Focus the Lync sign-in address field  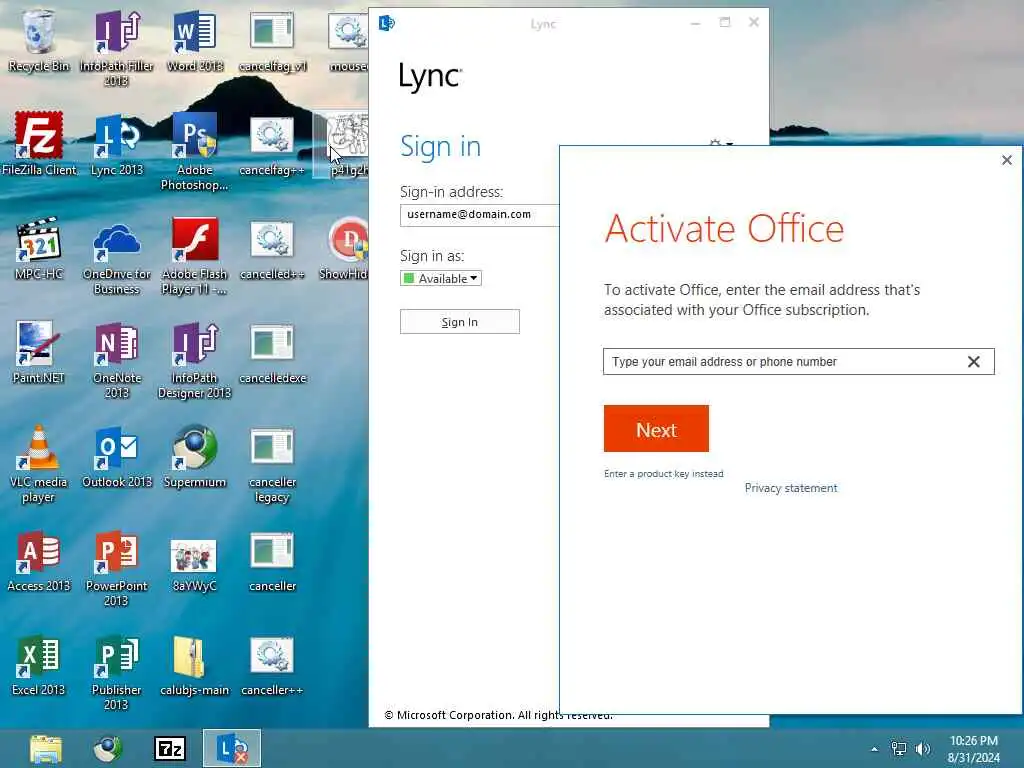coord(480,215)
